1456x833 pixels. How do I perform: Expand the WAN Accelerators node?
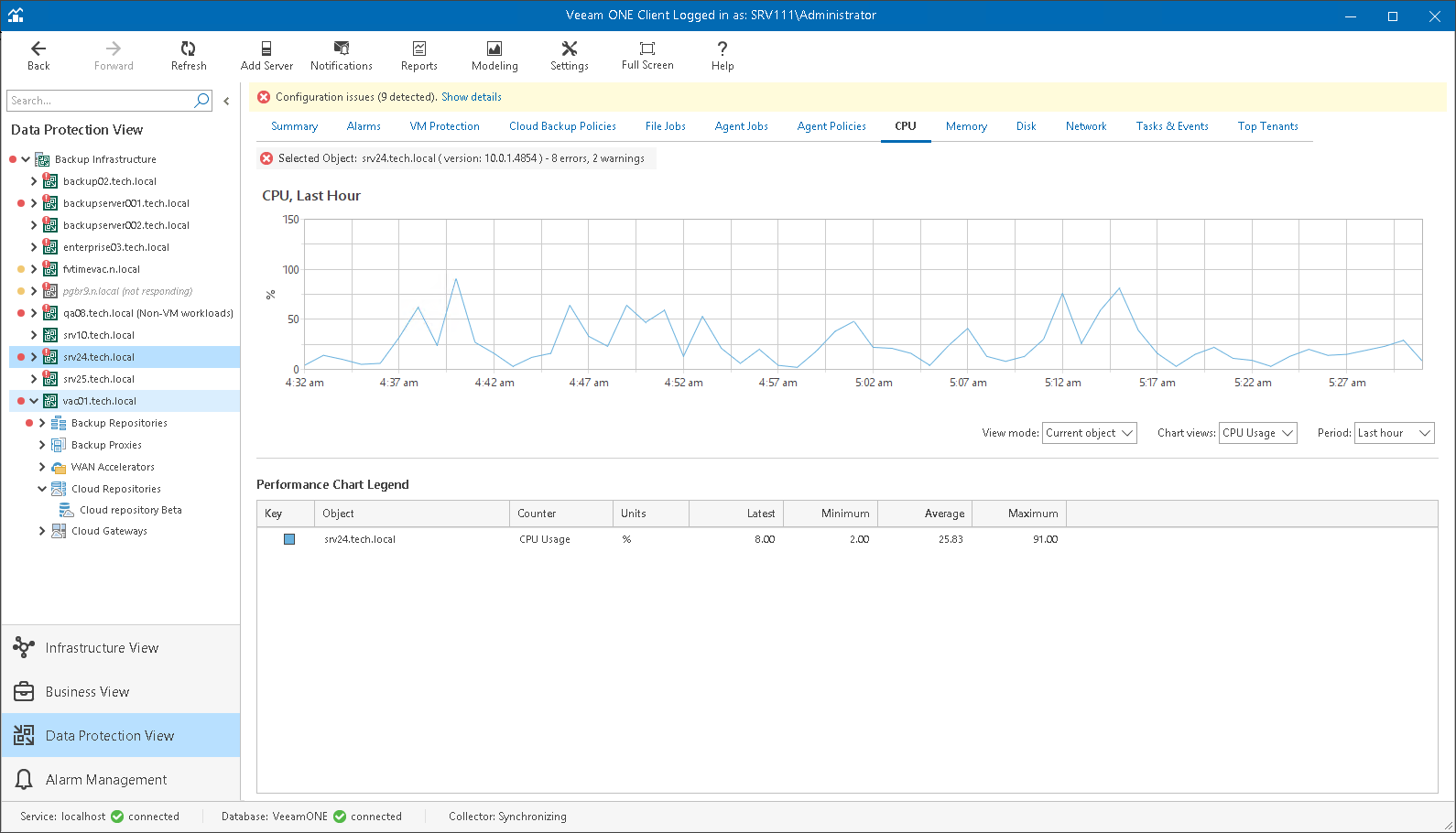(x=42, y=467)
